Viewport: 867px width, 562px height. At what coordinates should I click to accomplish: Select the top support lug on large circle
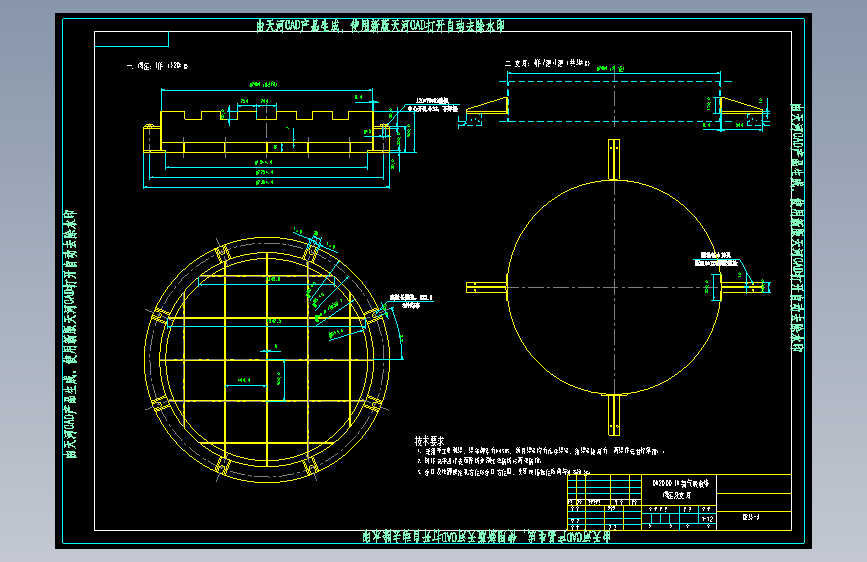[614, 159]
